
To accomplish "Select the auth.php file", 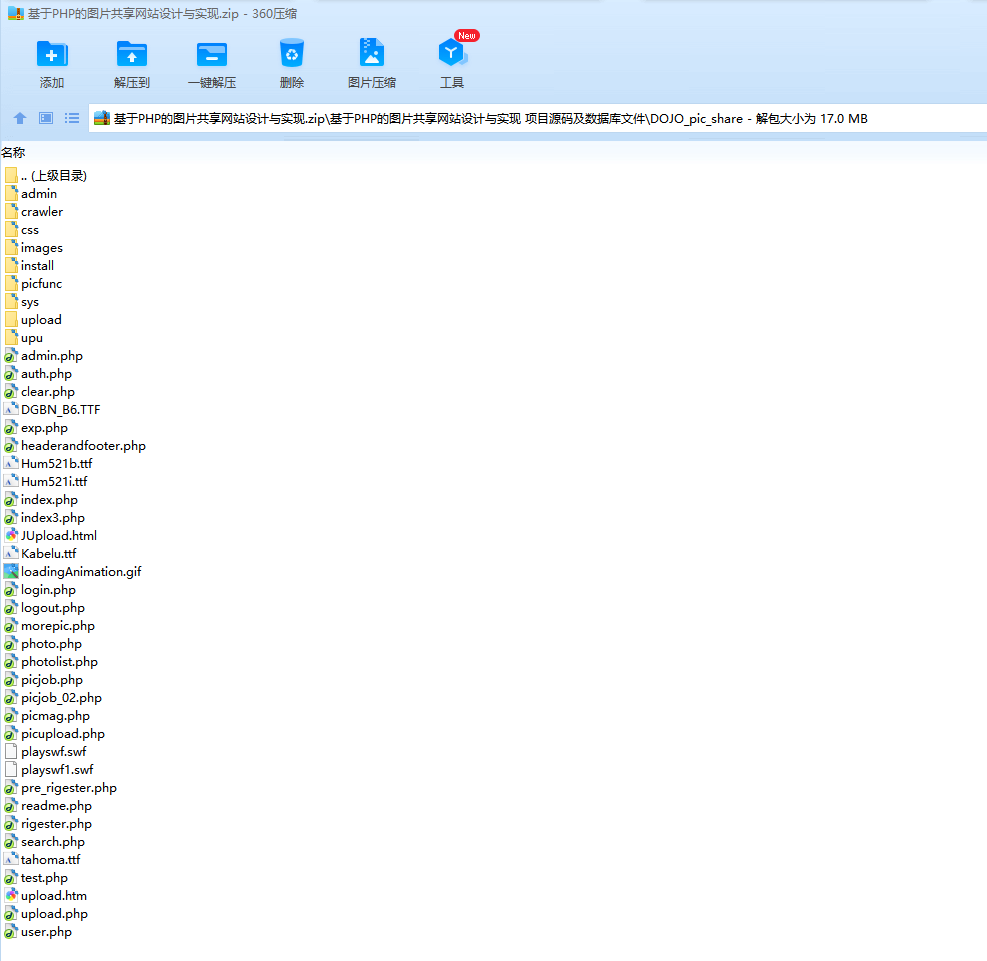I will [38, 374].
